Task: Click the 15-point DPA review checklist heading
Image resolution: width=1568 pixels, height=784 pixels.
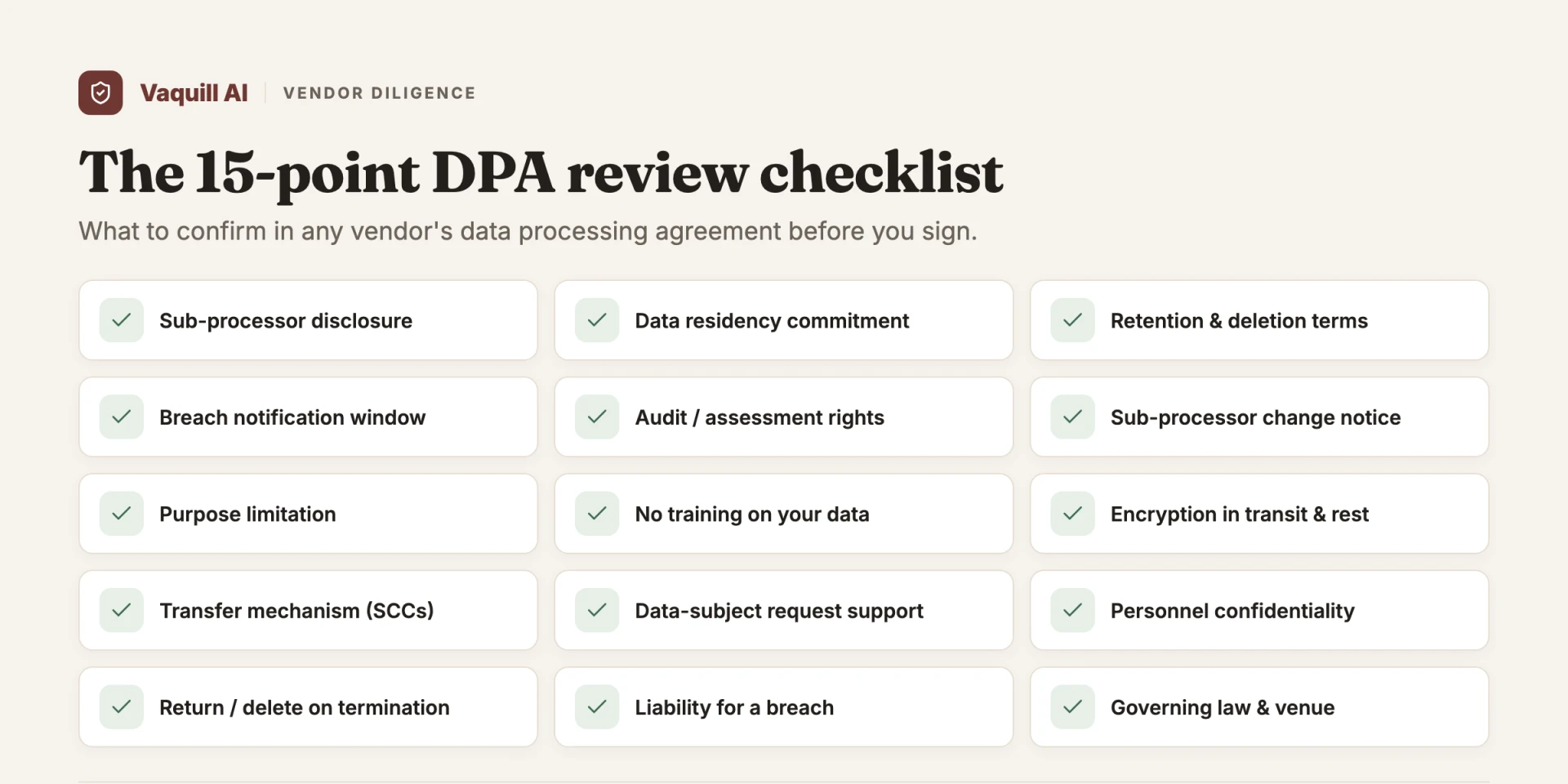Action: click(541, 172)
